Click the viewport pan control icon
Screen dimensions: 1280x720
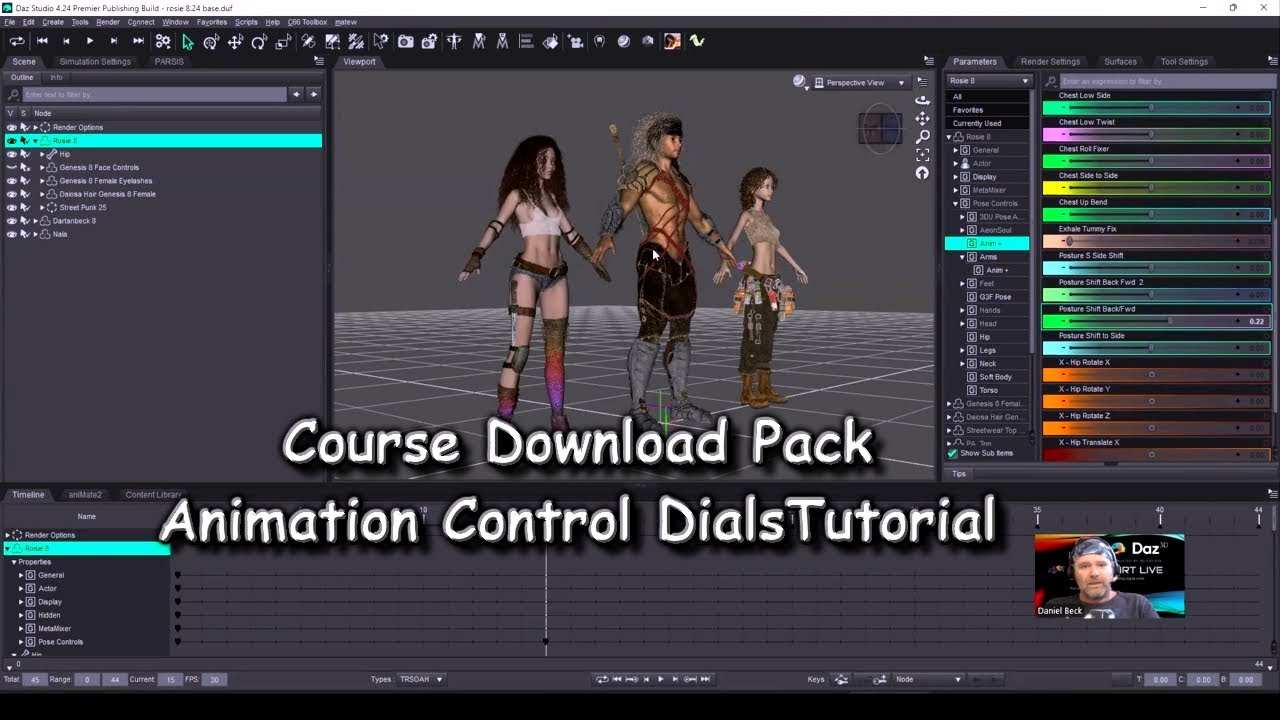[x=922, y=118]
